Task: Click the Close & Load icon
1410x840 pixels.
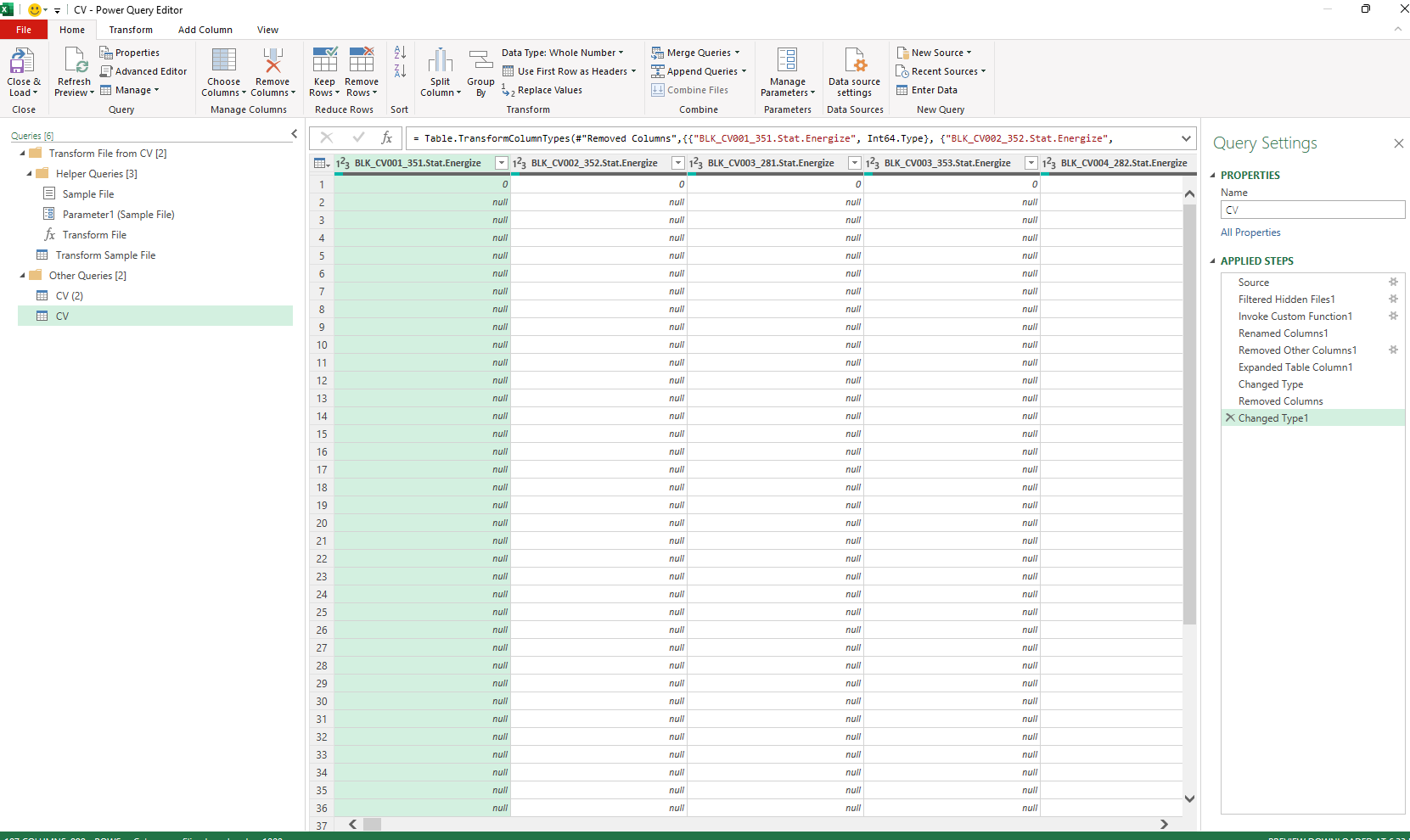Action: (x=22, y=60)
